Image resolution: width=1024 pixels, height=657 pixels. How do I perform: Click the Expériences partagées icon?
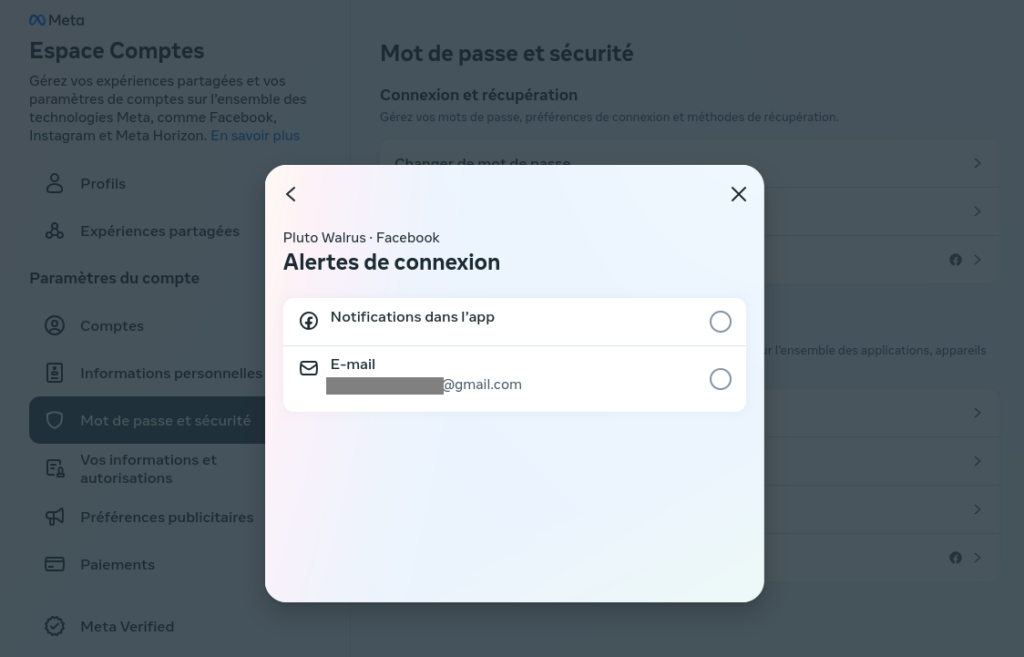coord(54,231)
